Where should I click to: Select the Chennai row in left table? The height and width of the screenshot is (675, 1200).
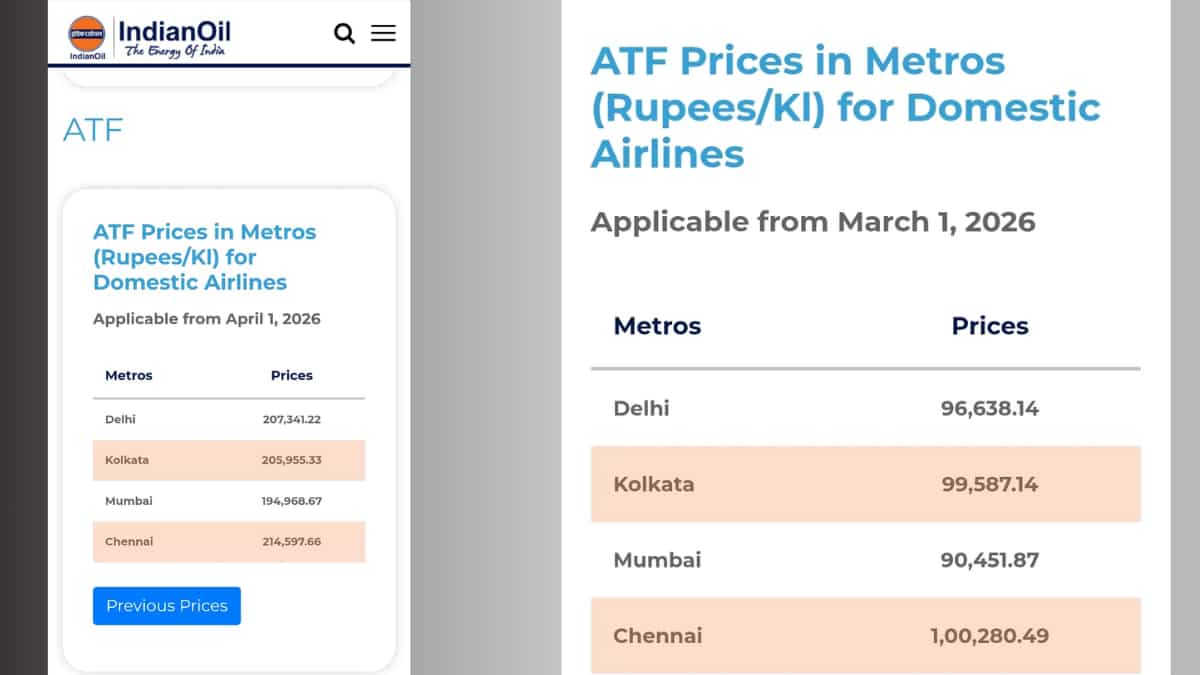tap(228, 541)
